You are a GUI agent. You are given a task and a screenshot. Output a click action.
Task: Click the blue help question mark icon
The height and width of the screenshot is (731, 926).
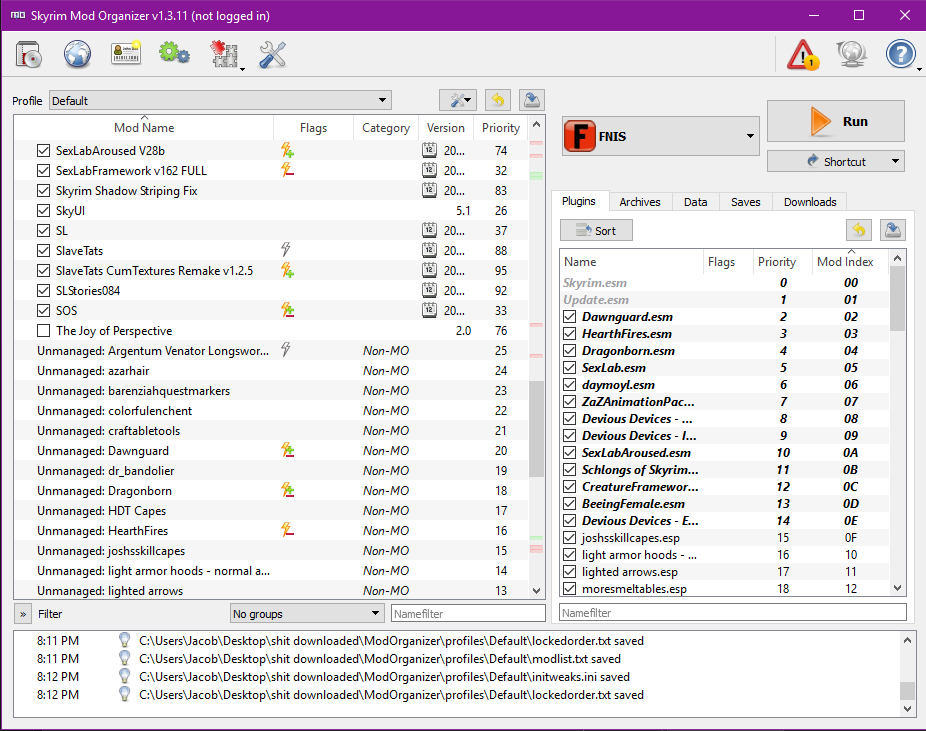pos(900,55)
